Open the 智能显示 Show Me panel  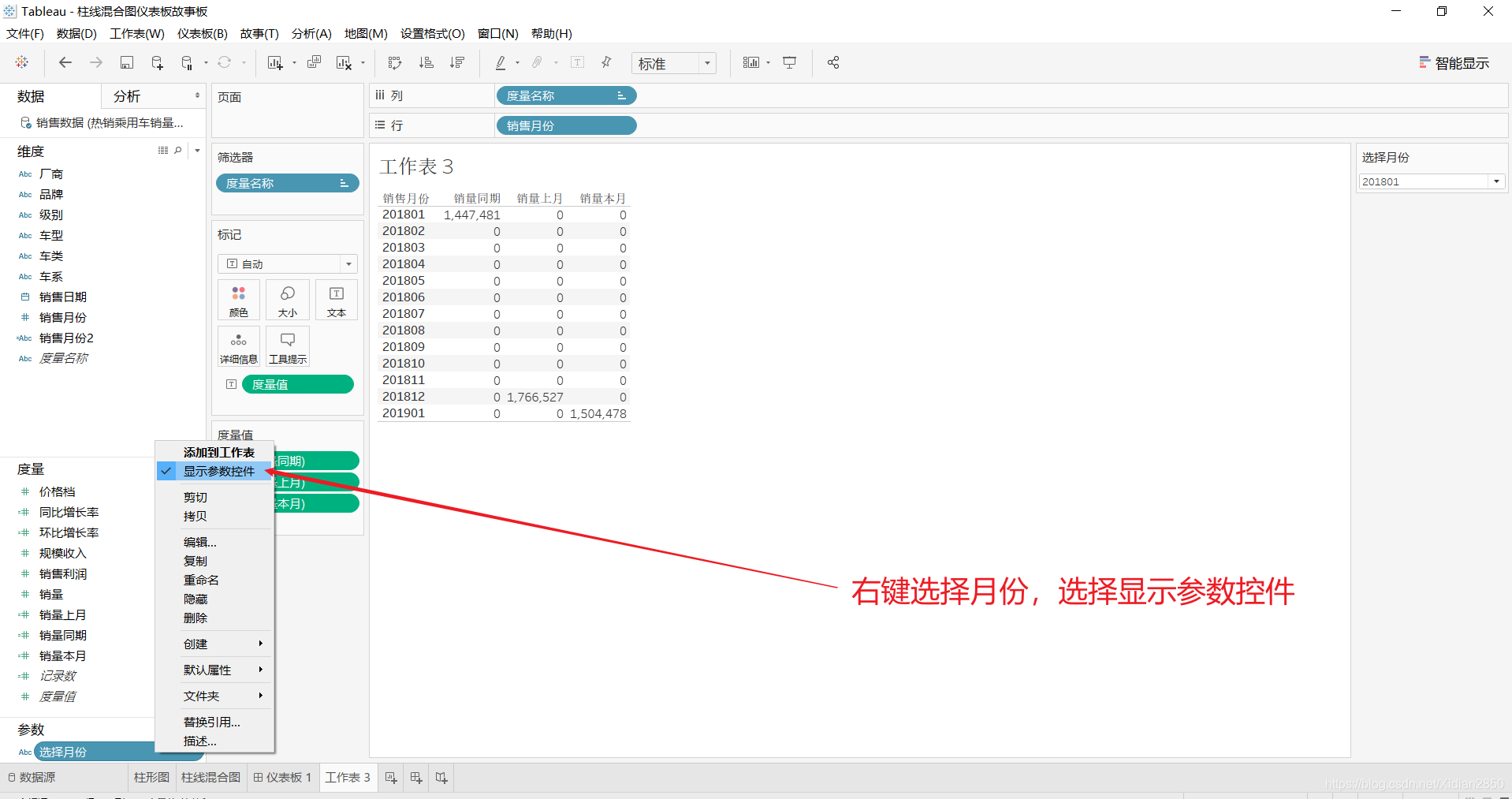1454,63
